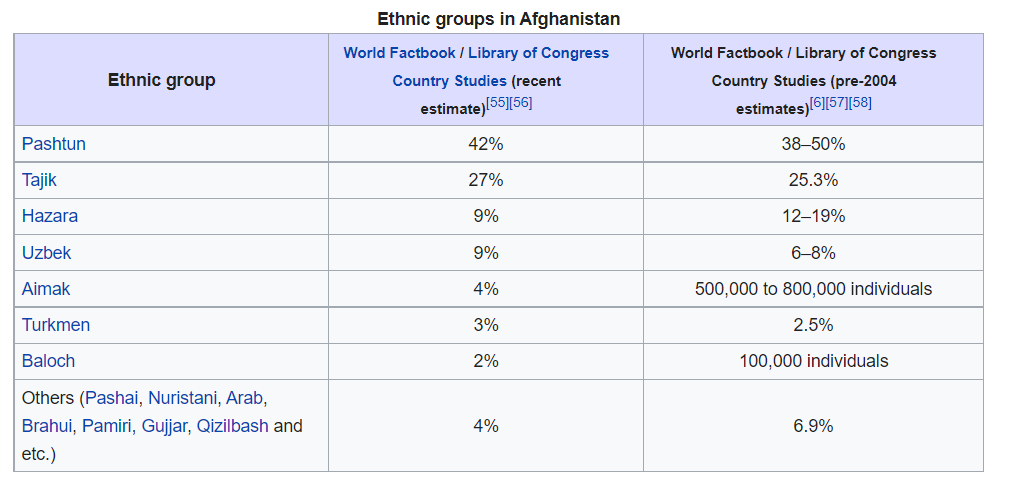Image resolution: width=1034 pixels, height=482 pixels.
Task: Click the Tajik link in the table
Action: (x=41, y=180)
